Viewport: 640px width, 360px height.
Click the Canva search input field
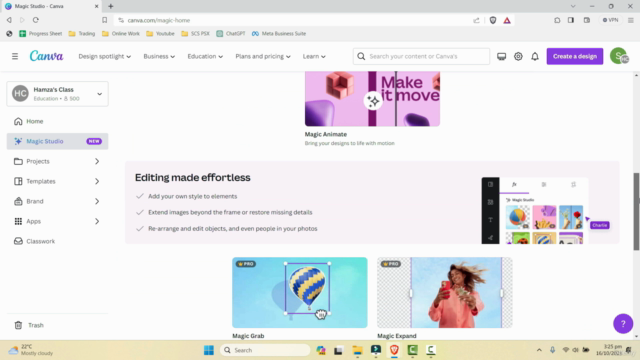click(421, 56)
